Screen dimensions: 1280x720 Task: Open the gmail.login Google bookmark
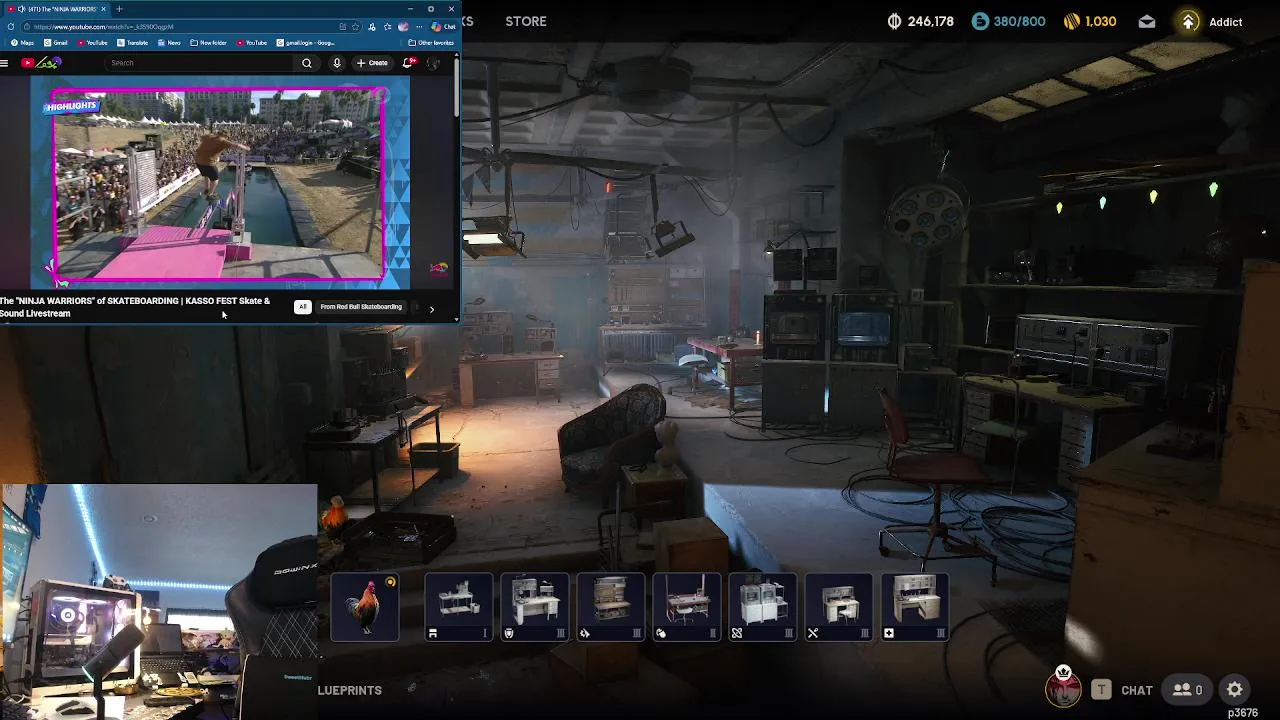click(x=305, y=43)
